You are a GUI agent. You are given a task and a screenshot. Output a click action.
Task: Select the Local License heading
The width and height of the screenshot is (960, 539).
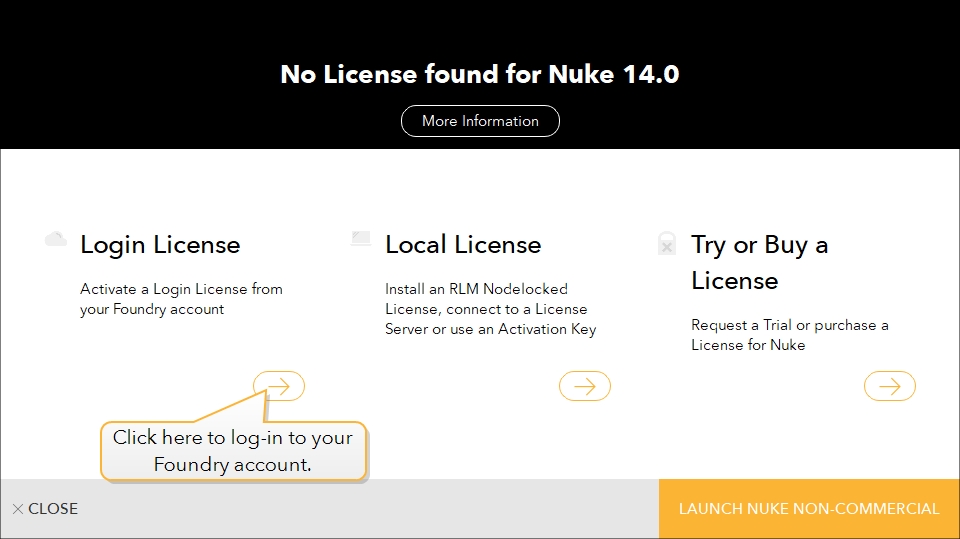463,245
